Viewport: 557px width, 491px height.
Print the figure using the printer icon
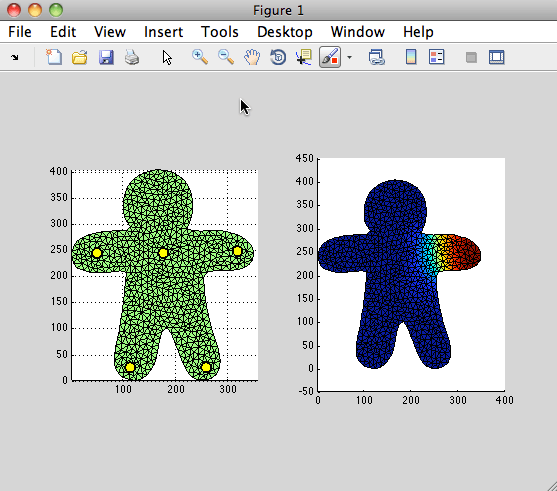[132, 57]
